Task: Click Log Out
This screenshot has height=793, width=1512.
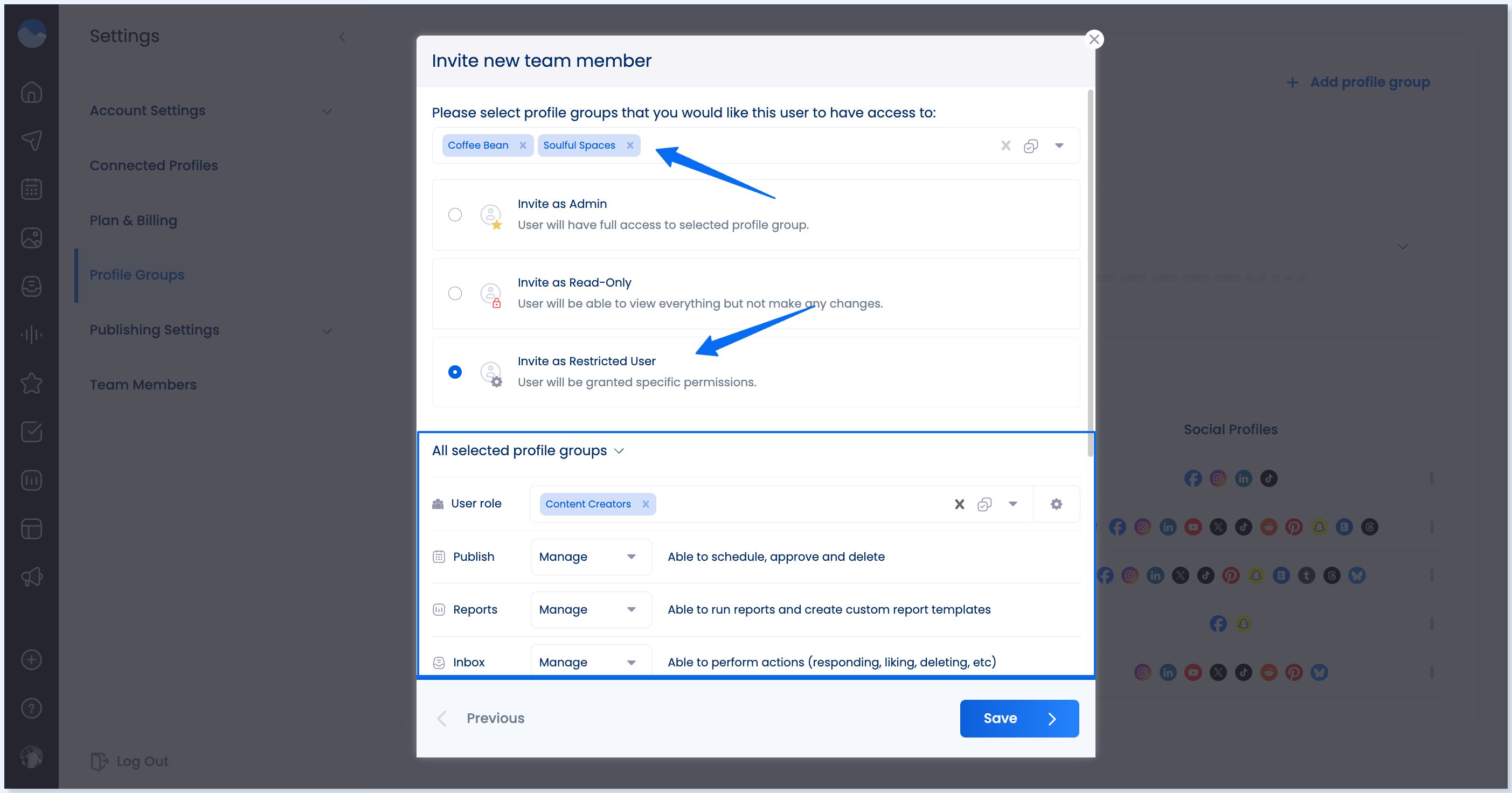Action: point(130,761)
